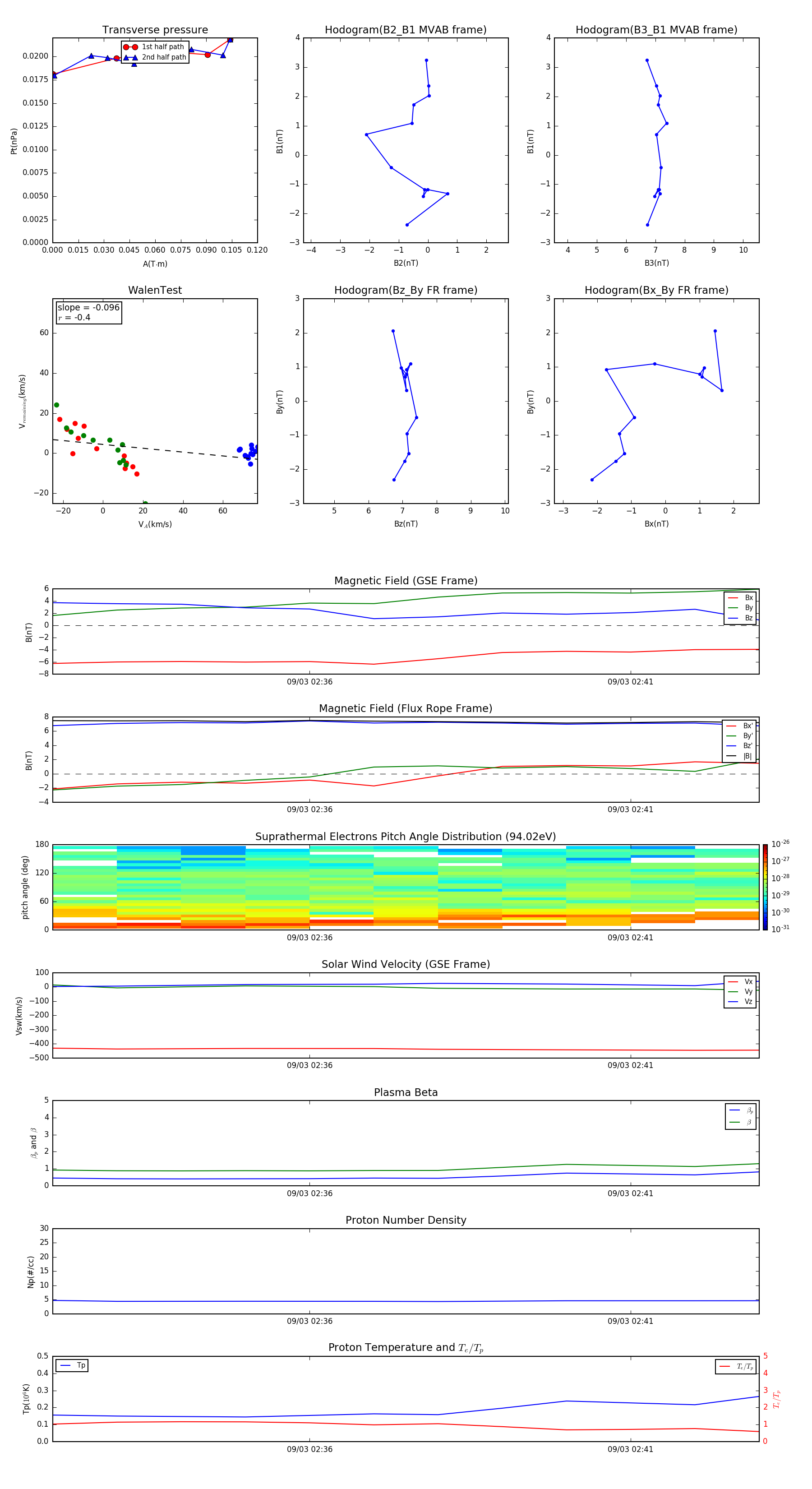Click the 'Proton Number Density' title
812x1489 pixels.
click(406, 1221)
